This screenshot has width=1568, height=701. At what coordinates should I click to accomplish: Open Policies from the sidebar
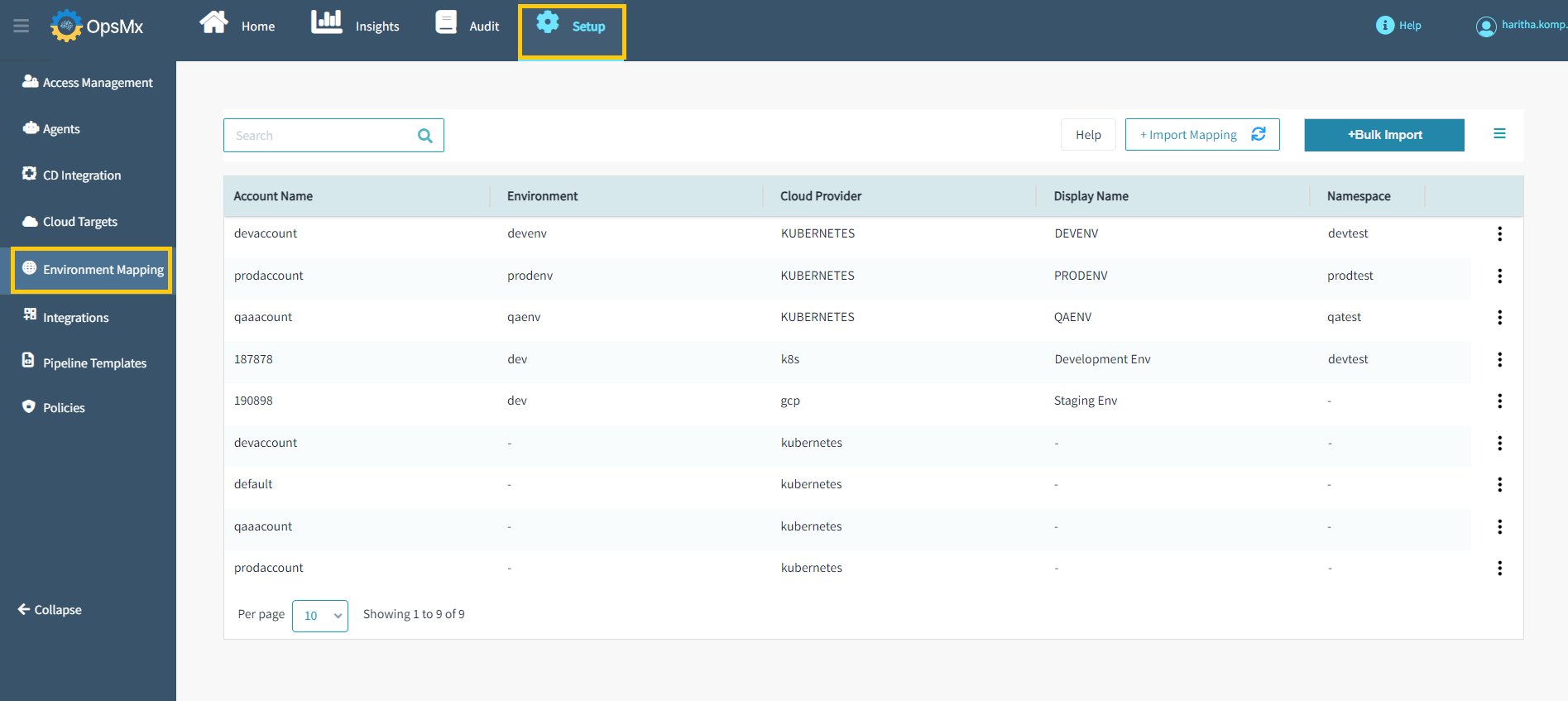[x=64, y=408]
